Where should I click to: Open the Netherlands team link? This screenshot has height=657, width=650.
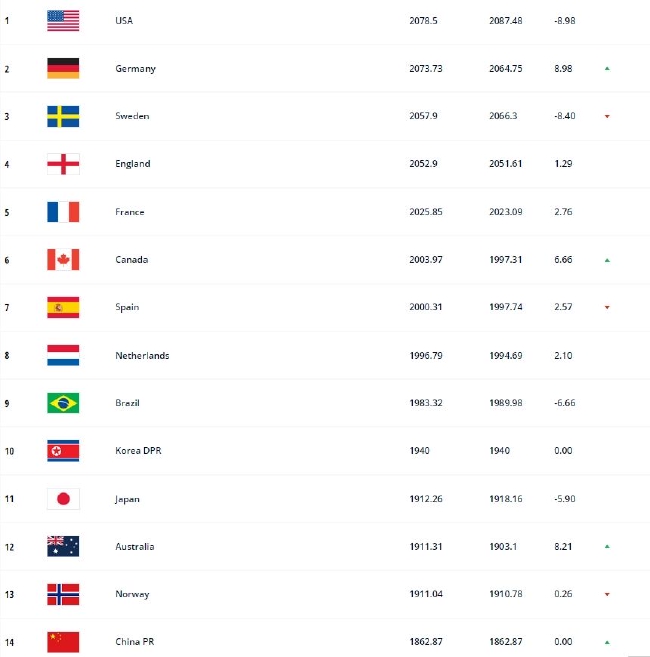[x=142, y=356]
